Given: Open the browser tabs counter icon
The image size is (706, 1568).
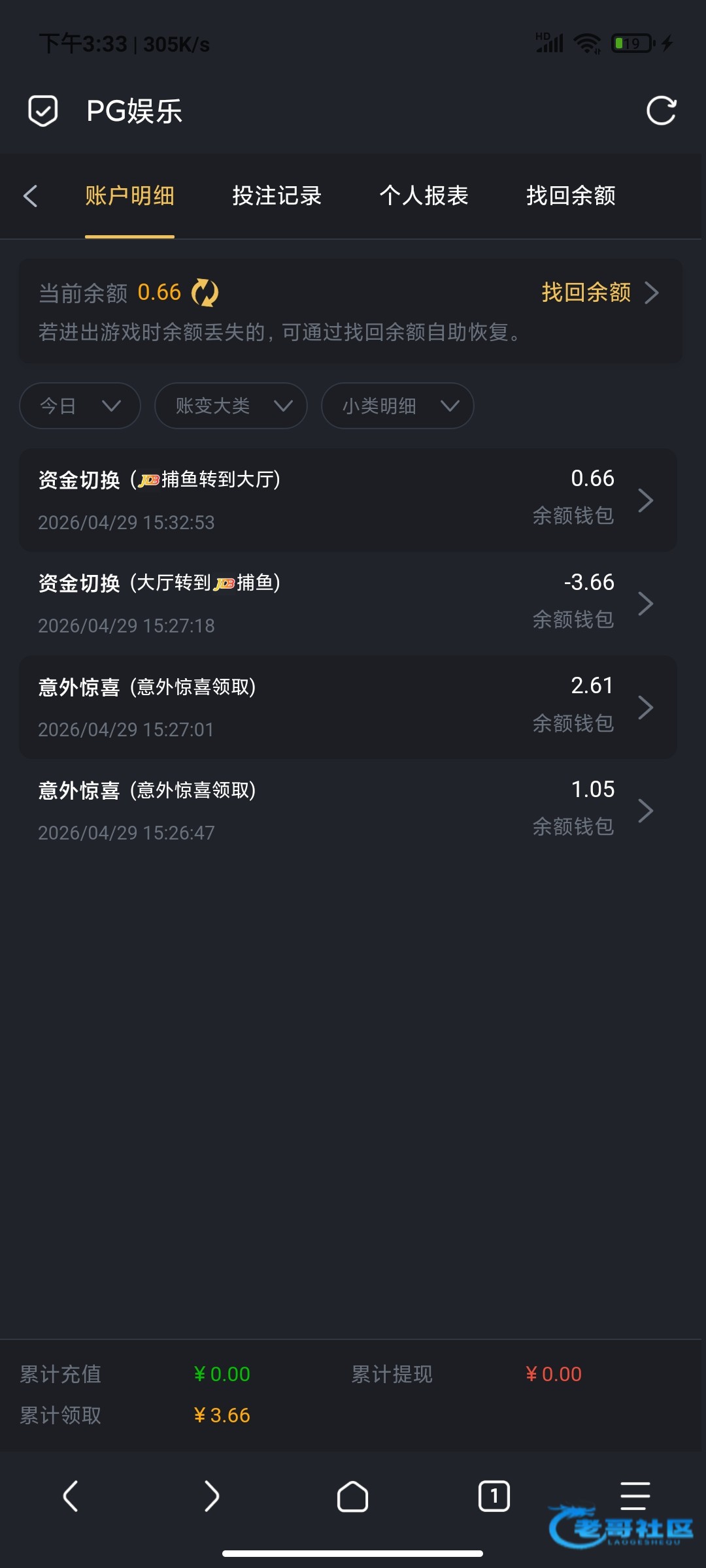Looking at the screenshot, I should tap(494, 1496).
